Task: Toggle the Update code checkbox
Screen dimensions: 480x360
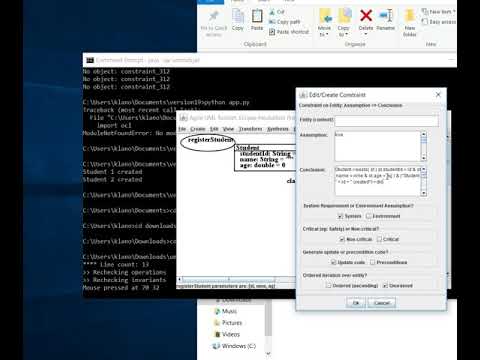Action: [x=334, y=263]
